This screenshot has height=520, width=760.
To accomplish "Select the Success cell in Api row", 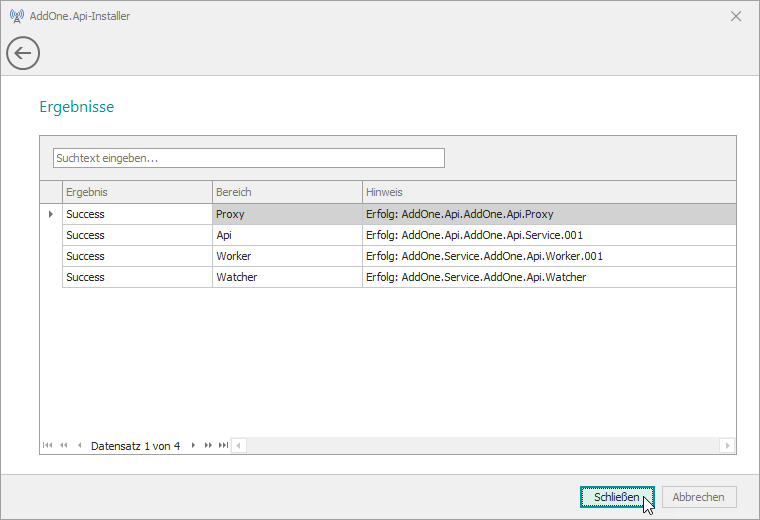I will coord(137,235).
